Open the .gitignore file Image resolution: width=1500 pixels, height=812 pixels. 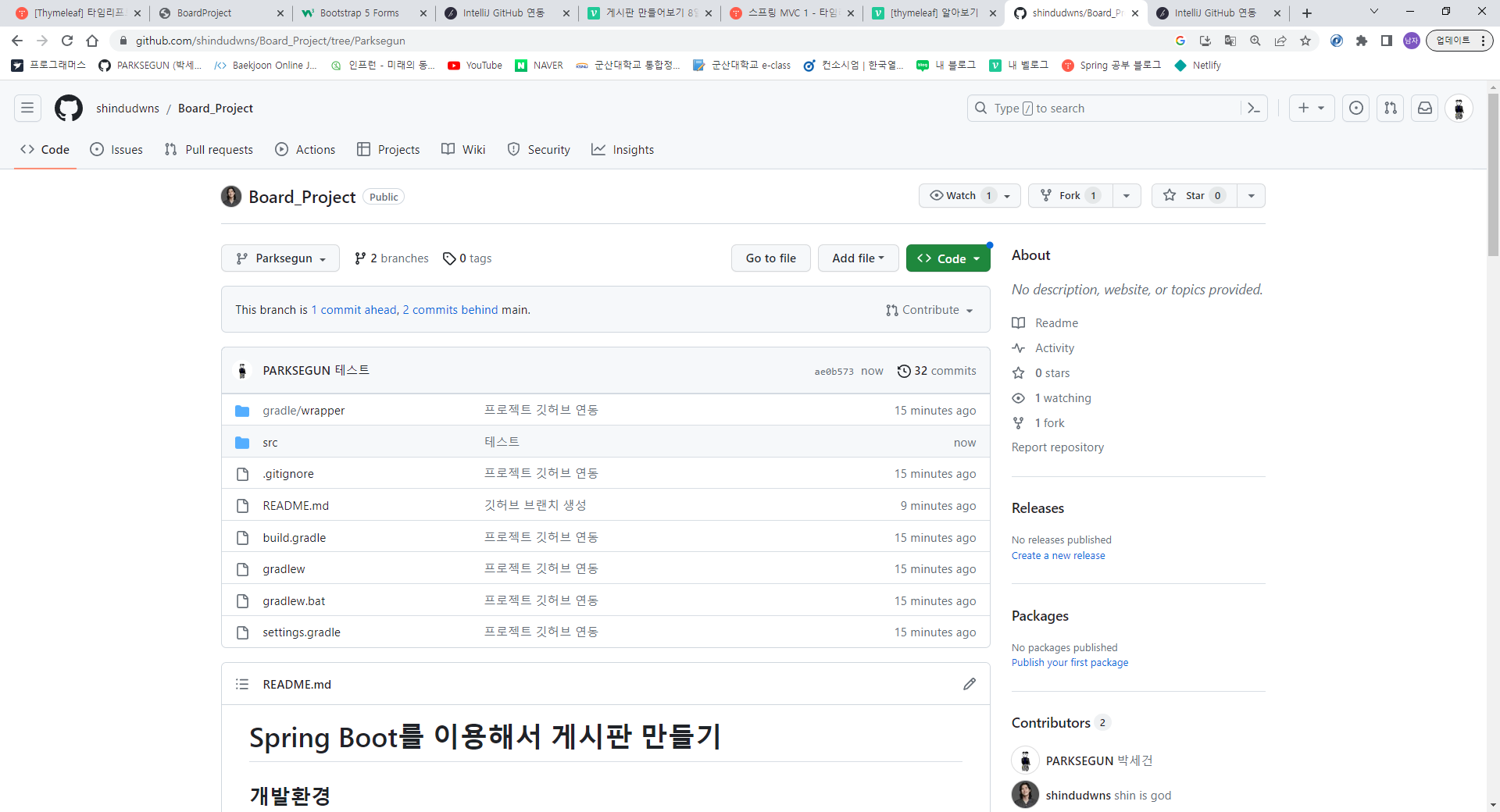(x=288, y=474)
